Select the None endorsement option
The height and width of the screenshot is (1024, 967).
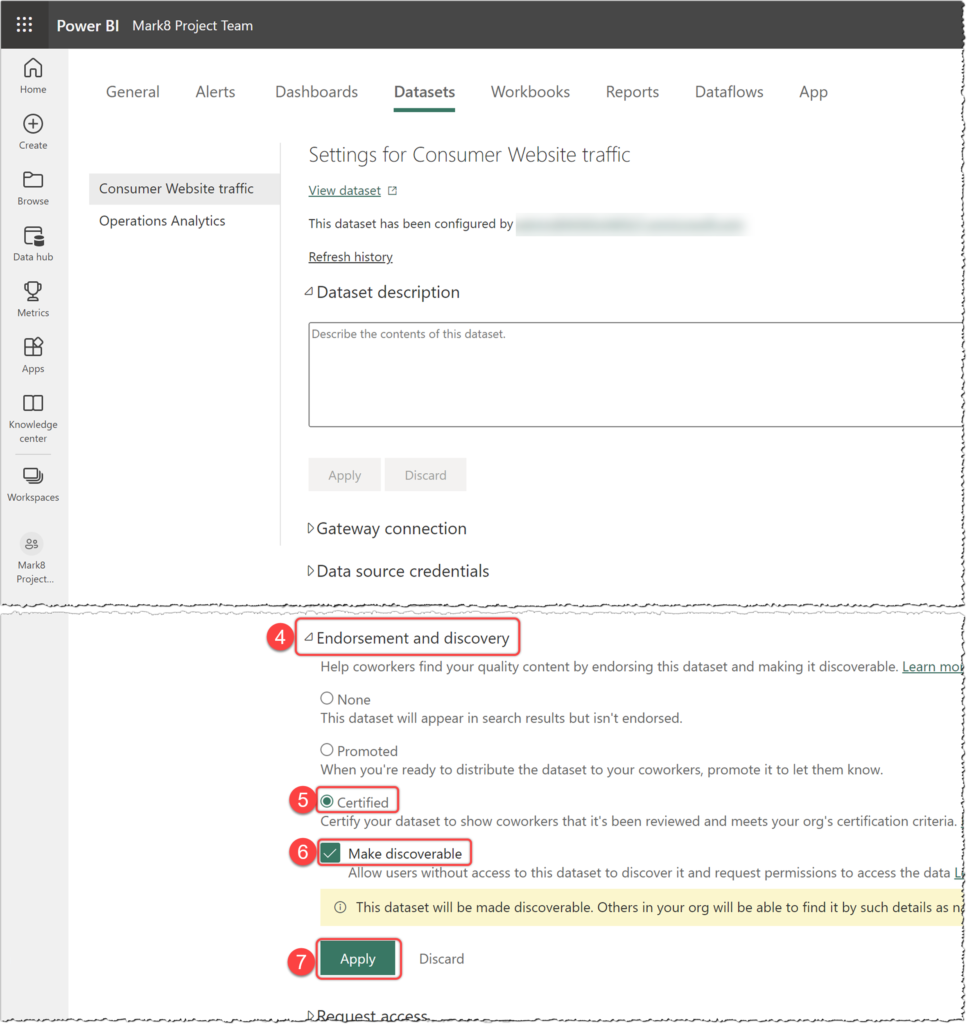coord(327,698)
